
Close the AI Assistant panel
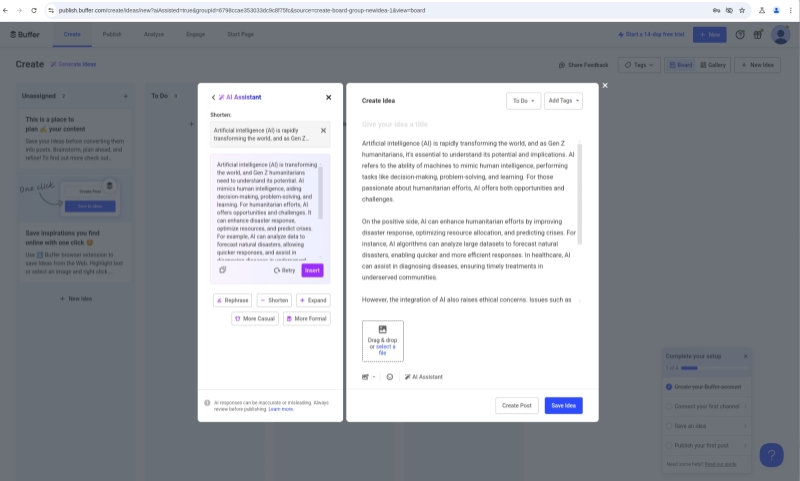click(328, 97)
